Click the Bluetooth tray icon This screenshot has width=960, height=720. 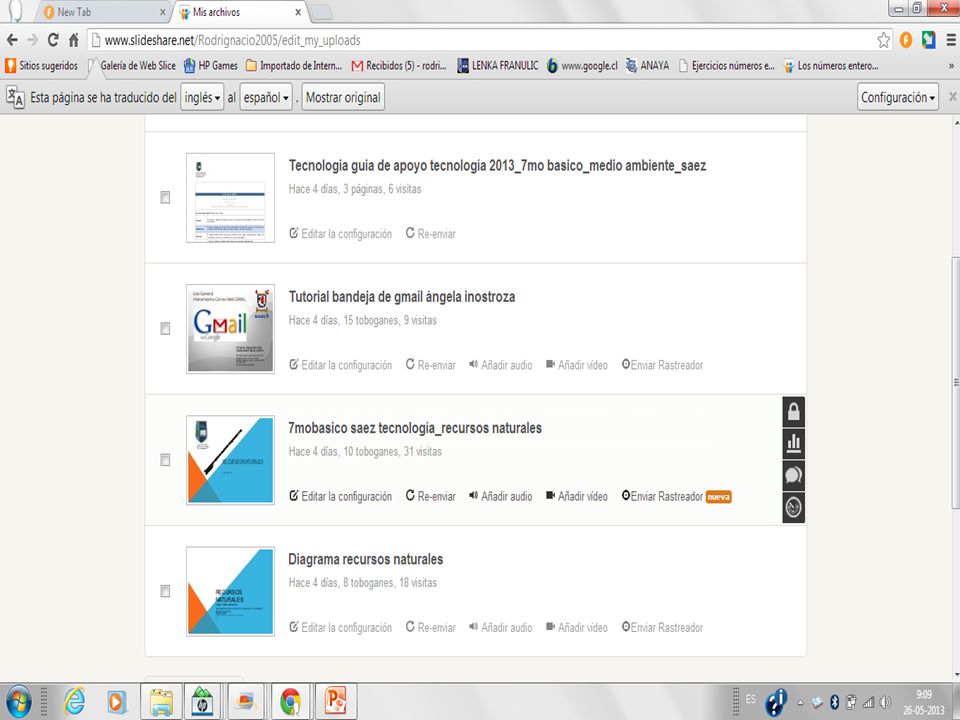coord(834,702)
